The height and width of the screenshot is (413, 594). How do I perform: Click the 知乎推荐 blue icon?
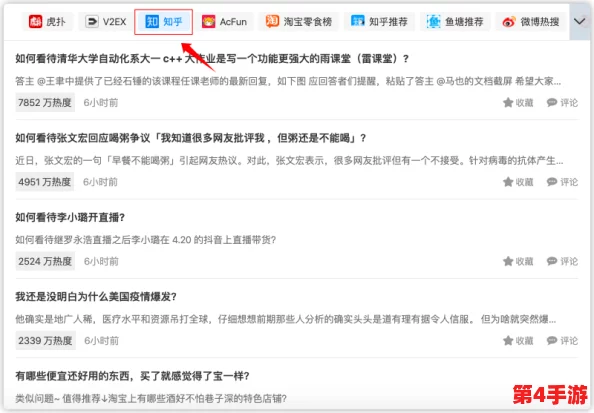coord(358,22)
